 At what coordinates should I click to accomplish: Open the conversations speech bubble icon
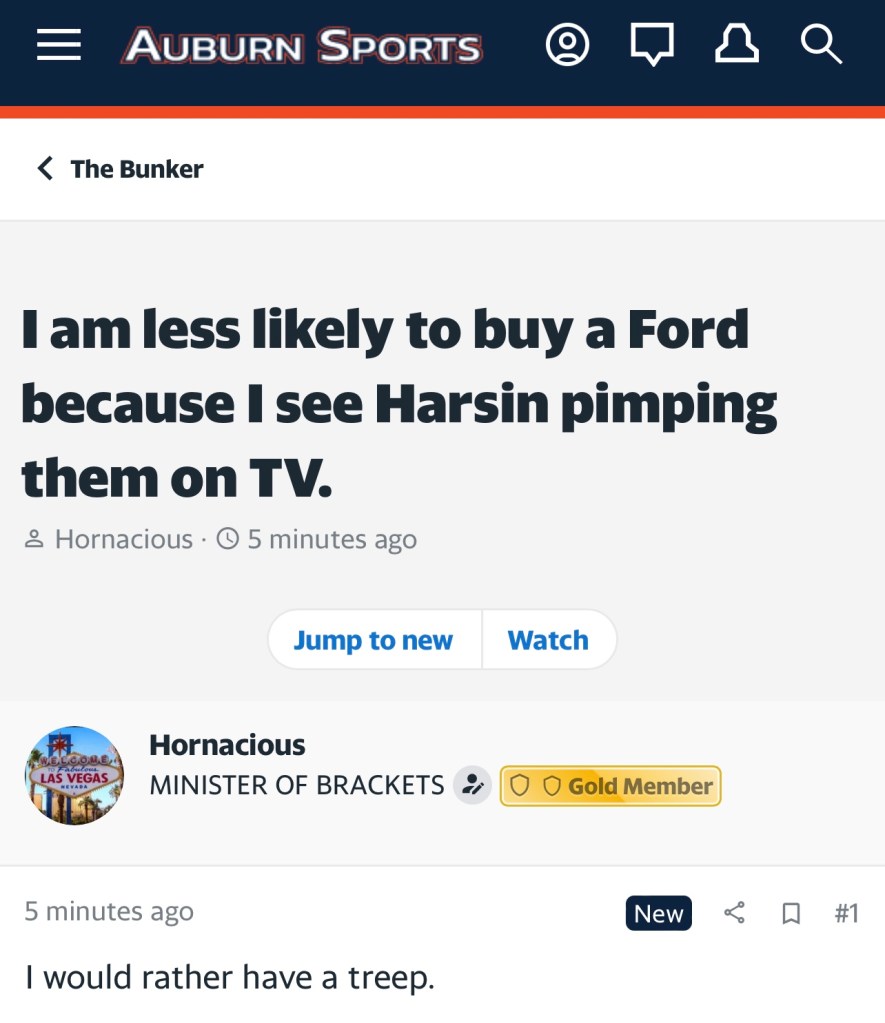(652, 45)
